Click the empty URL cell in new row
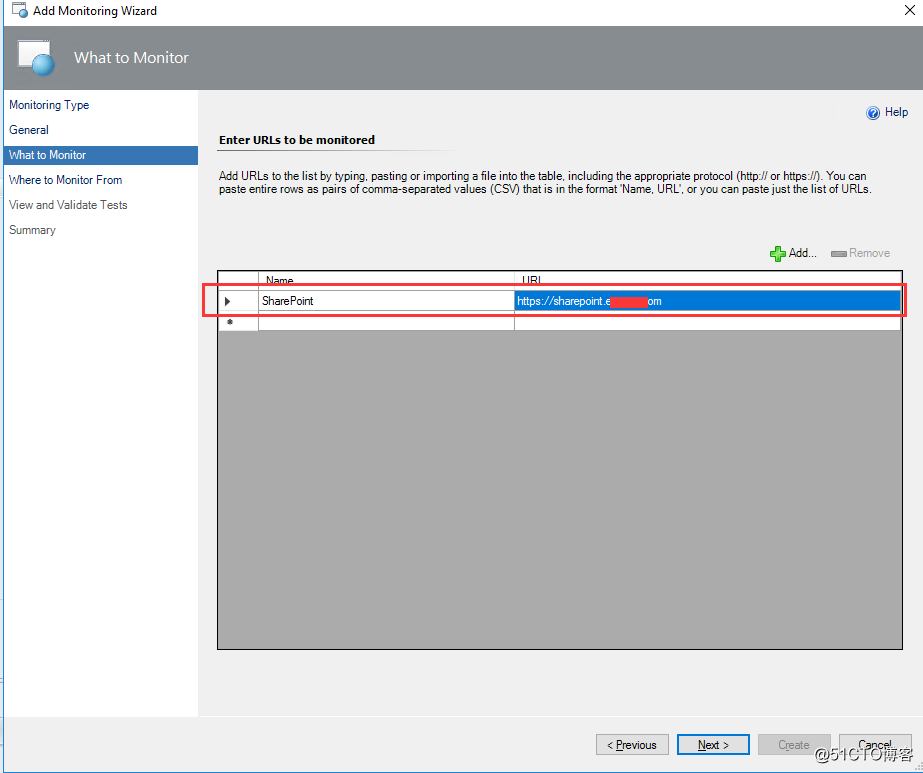Viewport: 923px width, 773px height. (x=708, y=323)
